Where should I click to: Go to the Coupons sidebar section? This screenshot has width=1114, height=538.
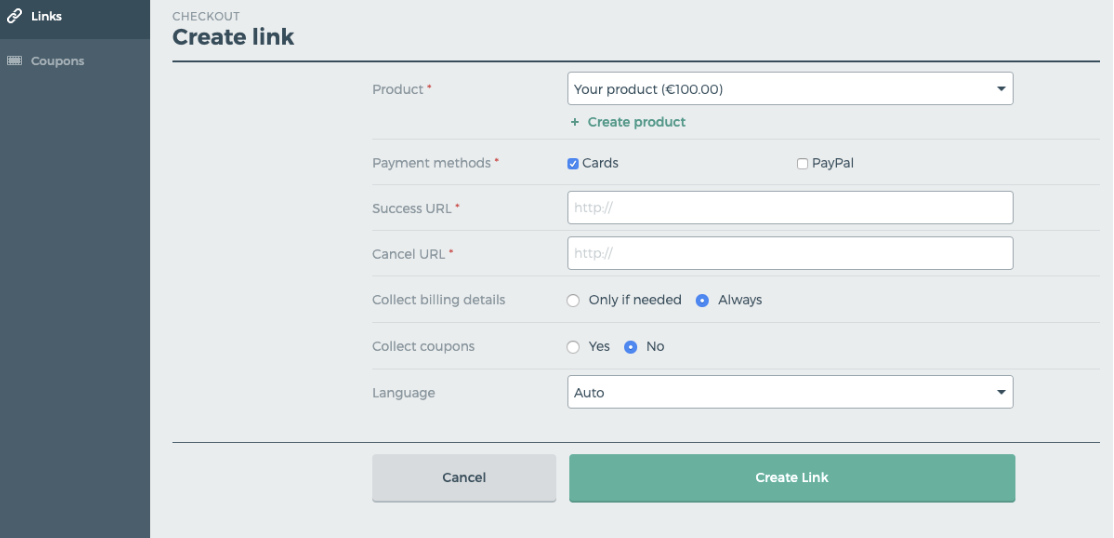pyautogui.click(x=57, y=61)
